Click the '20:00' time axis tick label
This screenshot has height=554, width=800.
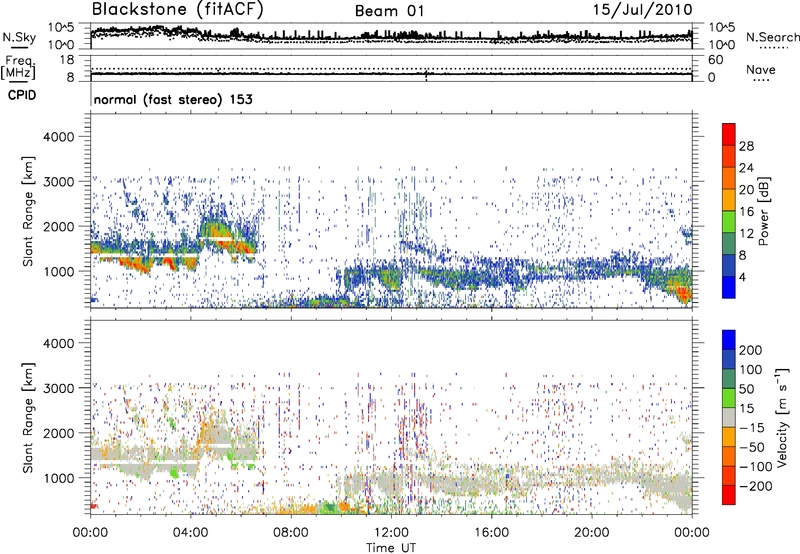(x=592, y=533)
